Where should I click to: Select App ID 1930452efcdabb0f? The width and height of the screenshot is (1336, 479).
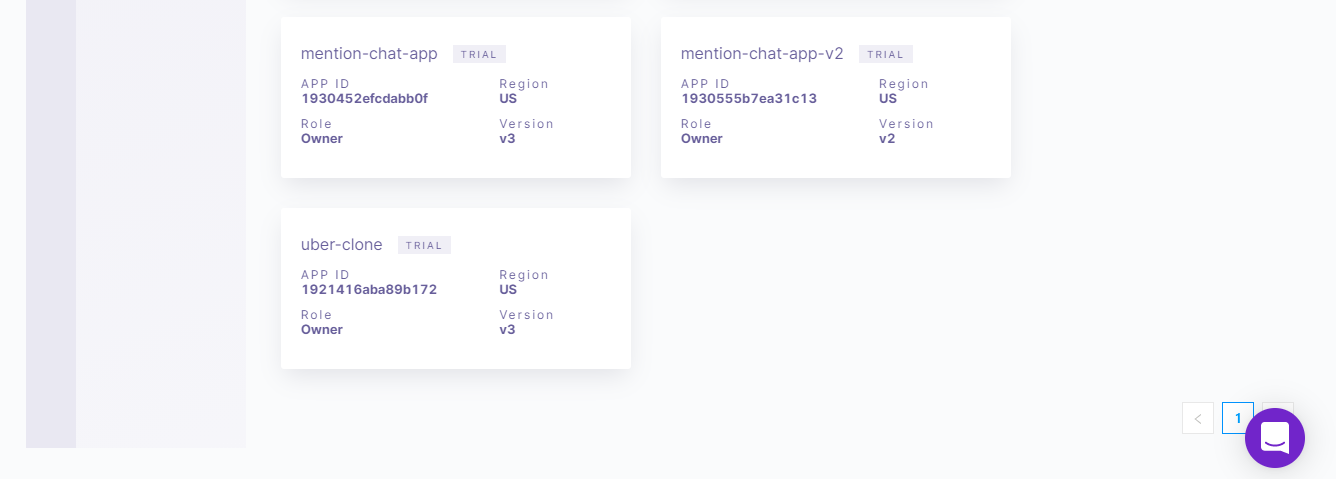pos(364,98)
